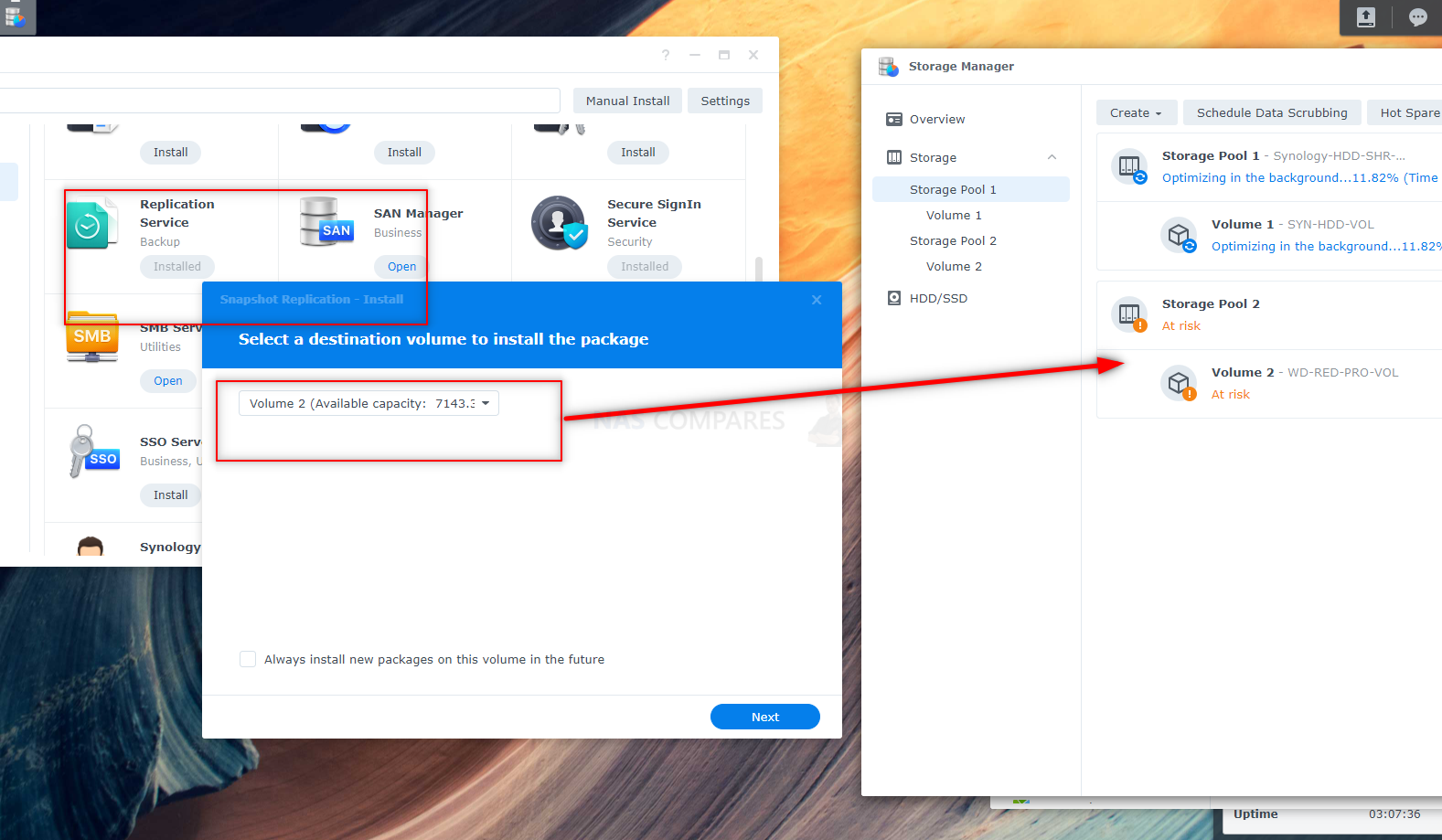The height and width of the screenshot is (840, 1442).
Task: Click the Storage sidebar section icon
Action: pos(894,157)
